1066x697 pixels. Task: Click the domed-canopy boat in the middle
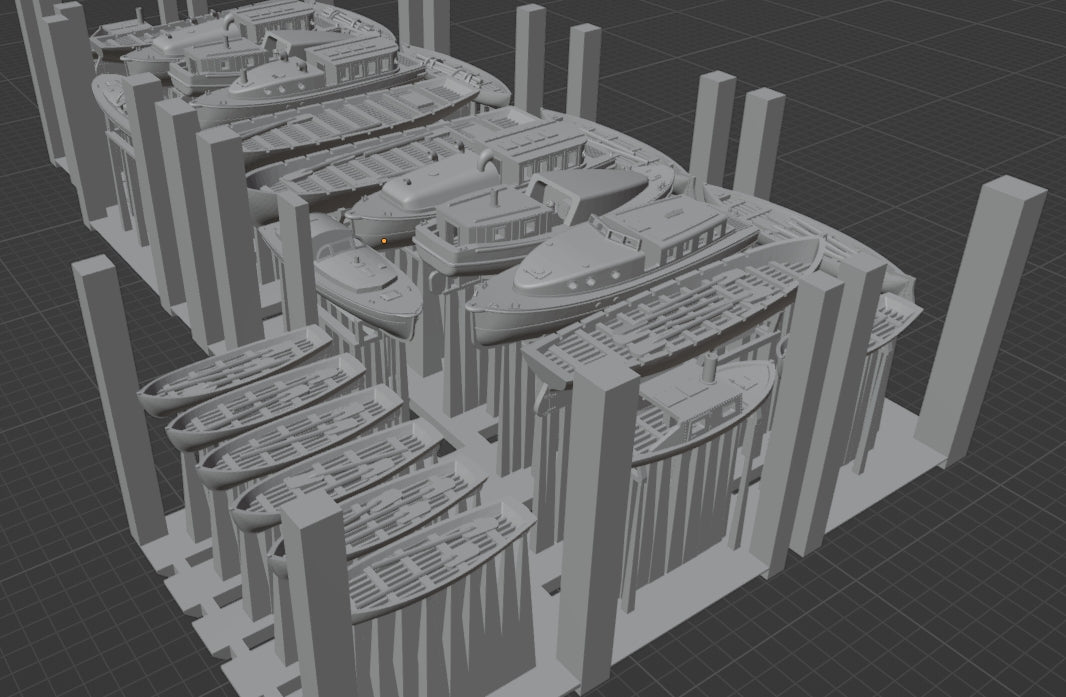420,196
